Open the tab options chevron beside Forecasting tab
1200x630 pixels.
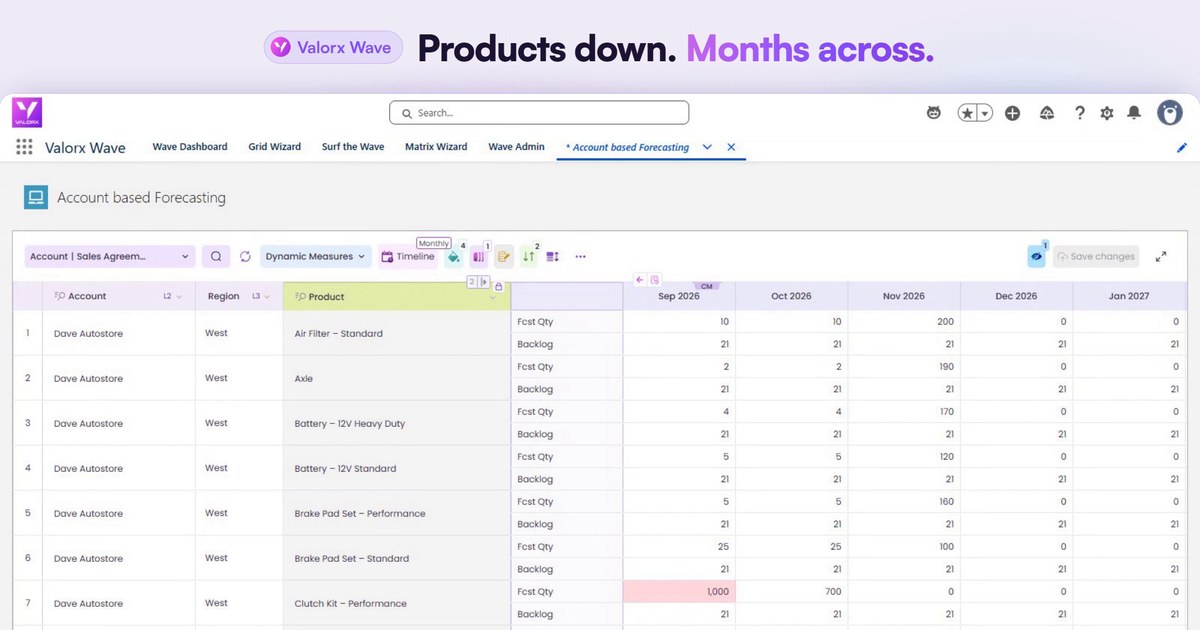(707, 147)
